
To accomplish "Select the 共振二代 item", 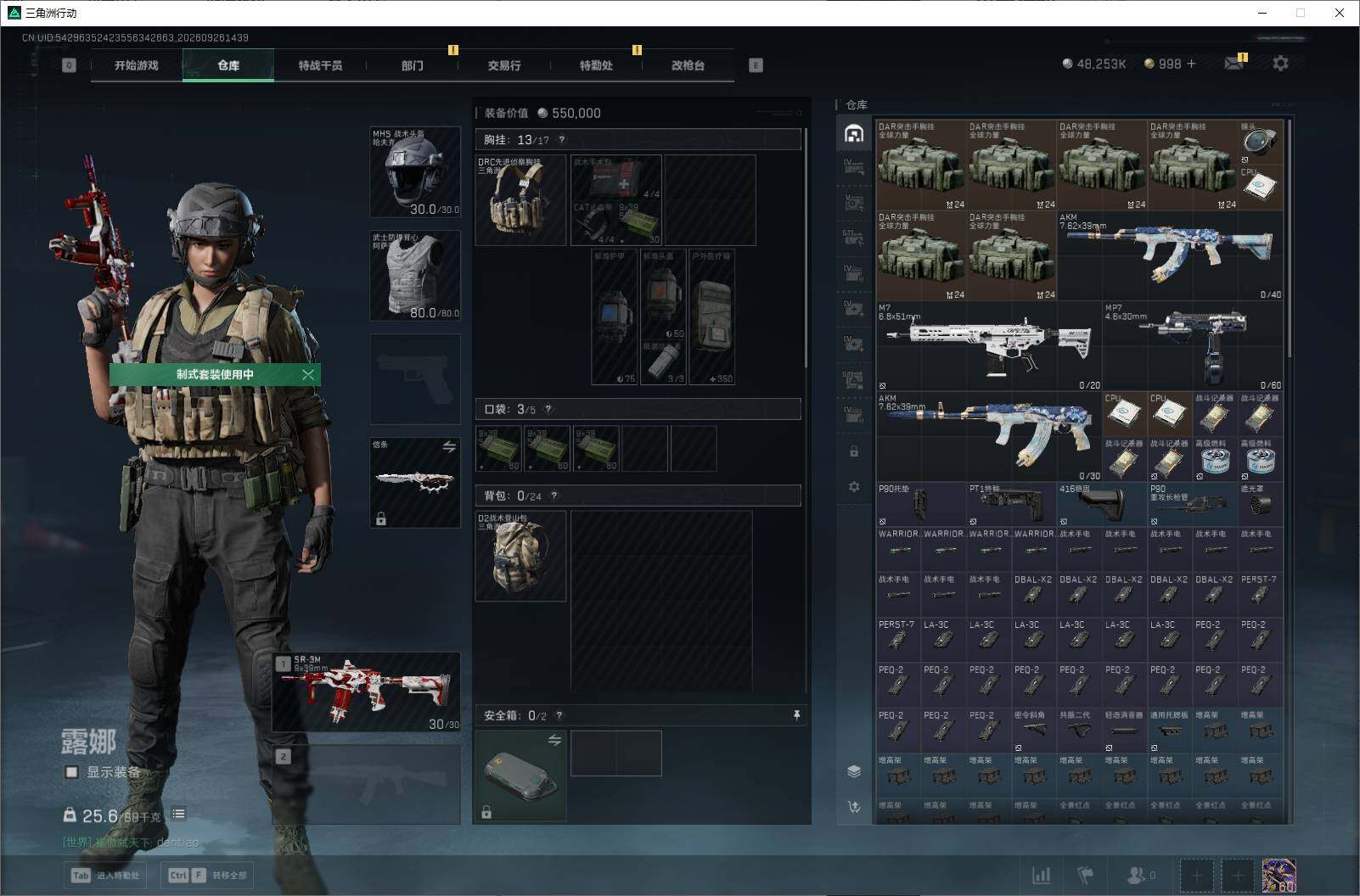I will (x=1079, y=731).
